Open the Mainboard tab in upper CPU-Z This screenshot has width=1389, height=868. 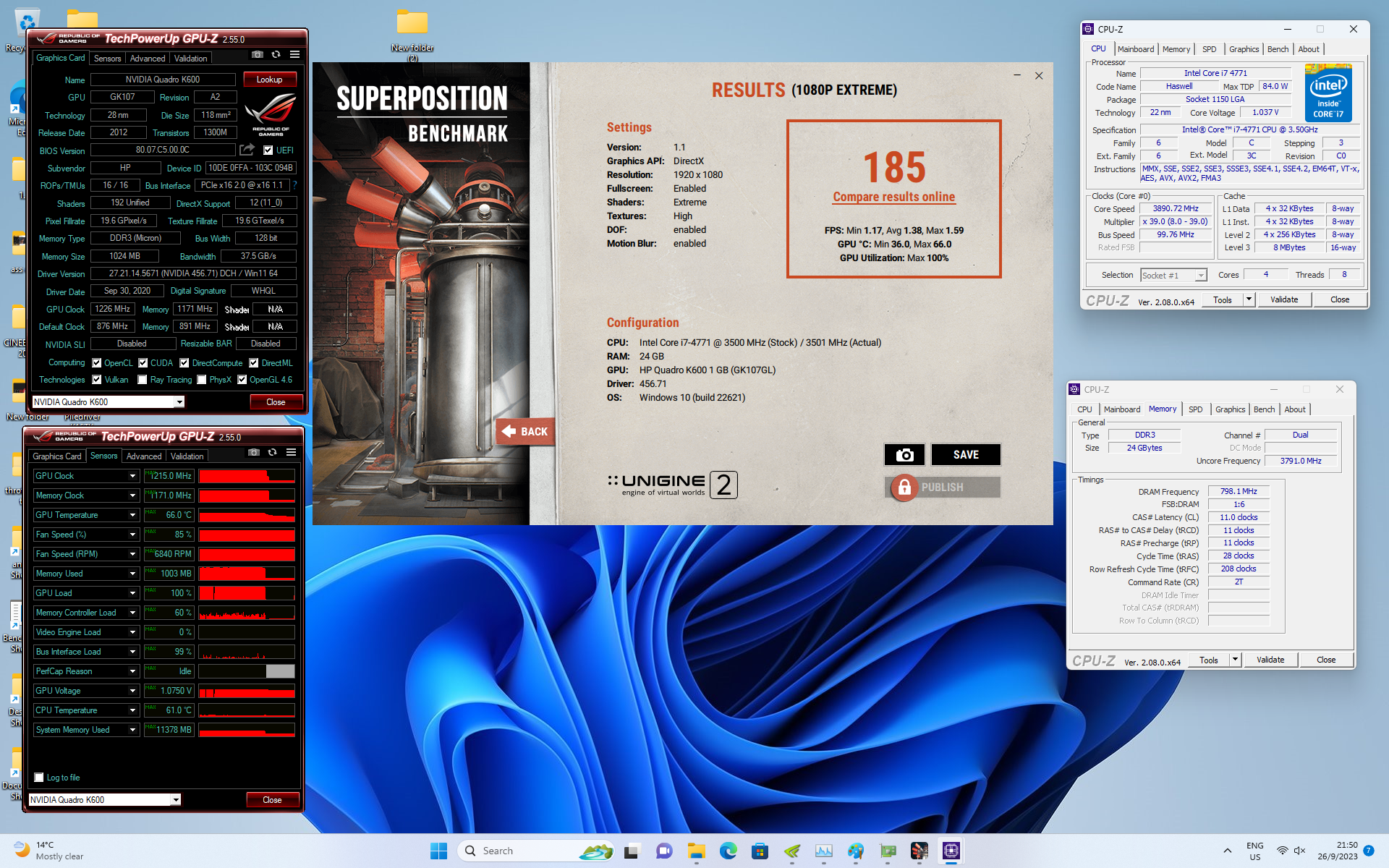click(x=1136, y=49)
